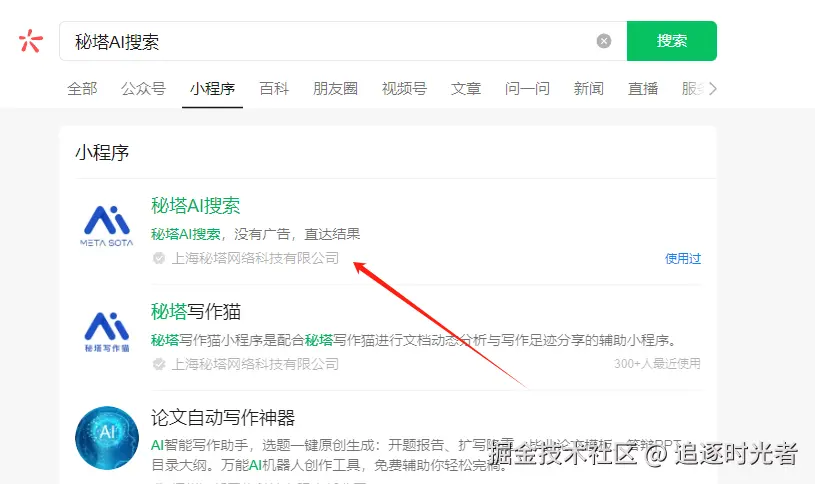Click 论文自动写作神器 description starting AI智能写作助手

416,455
